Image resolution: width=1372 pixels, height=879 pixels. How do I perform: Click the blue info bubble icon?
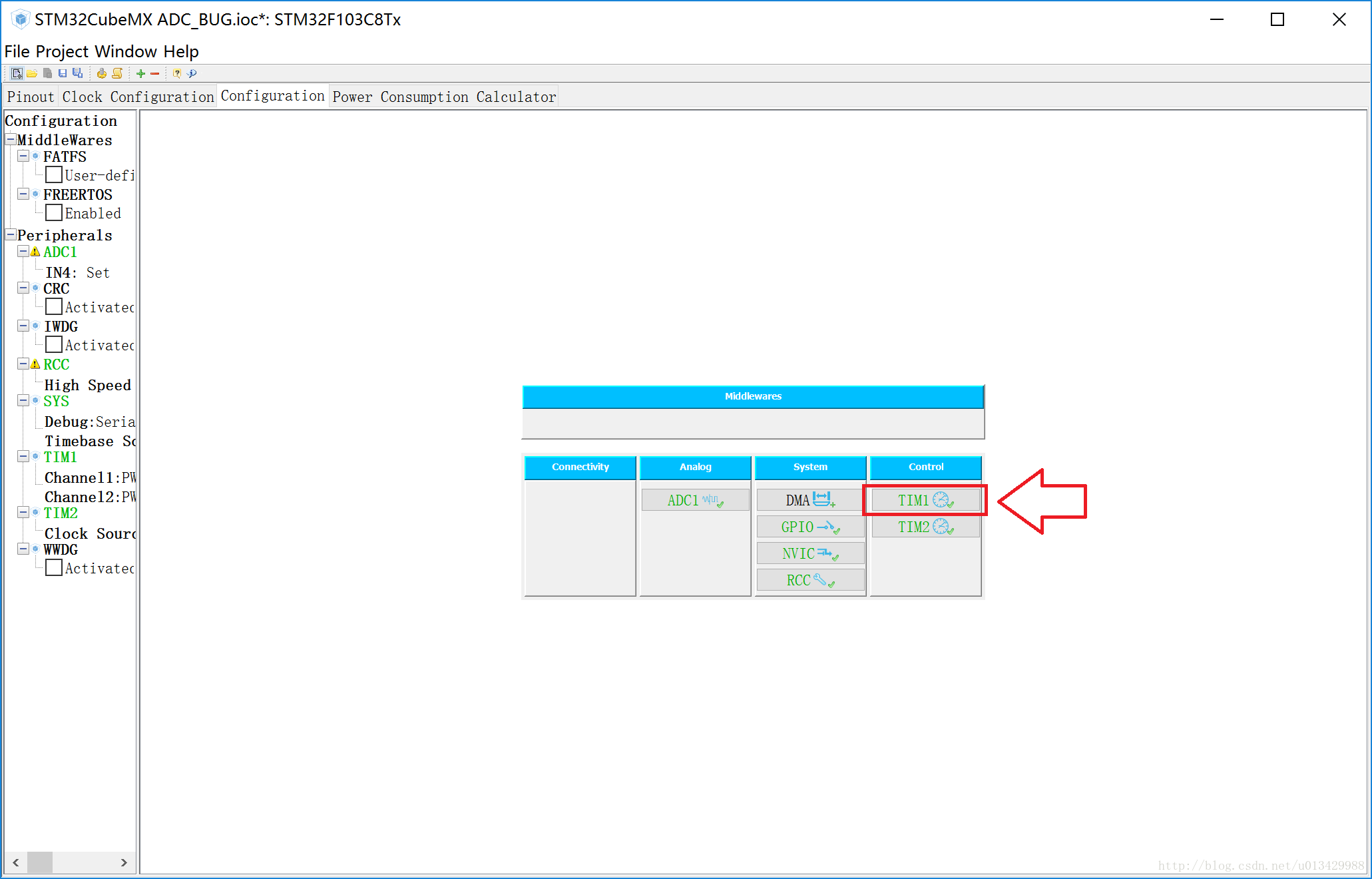[192, 73]
